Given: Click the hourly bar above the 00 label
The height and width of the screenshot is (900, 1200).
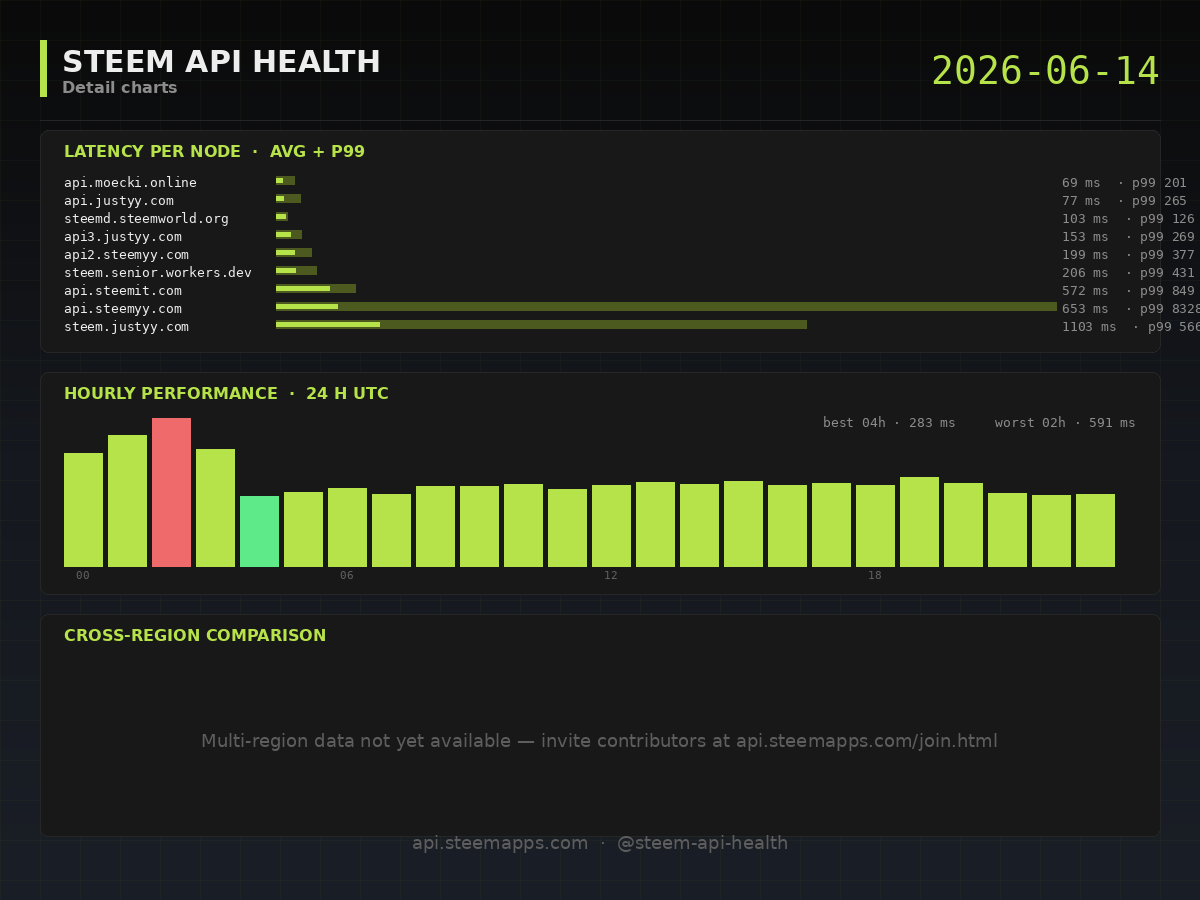Looking at the screenshot, I should point(83,510).
